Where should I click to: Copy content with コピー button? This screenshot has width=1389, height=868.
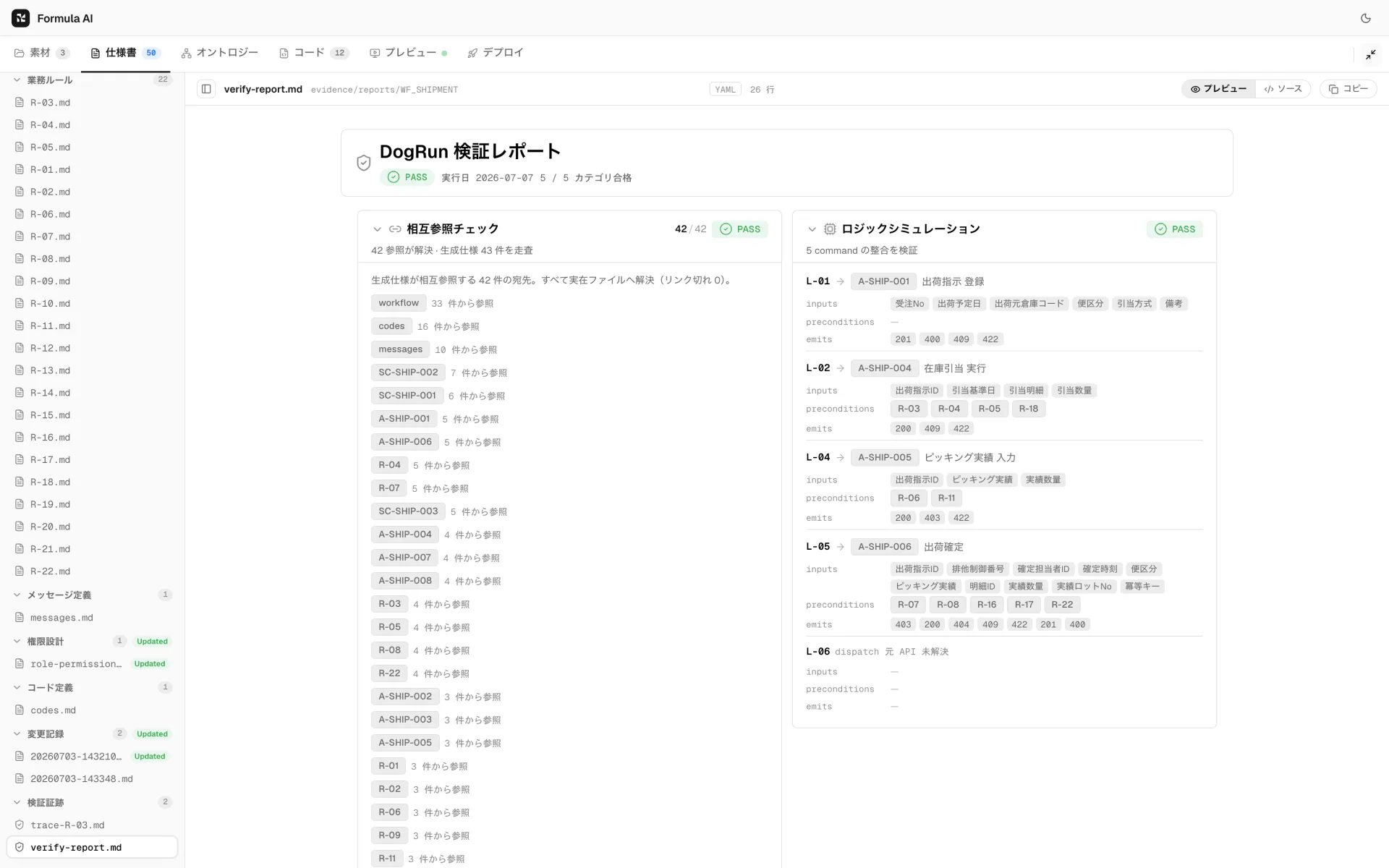1348,89
